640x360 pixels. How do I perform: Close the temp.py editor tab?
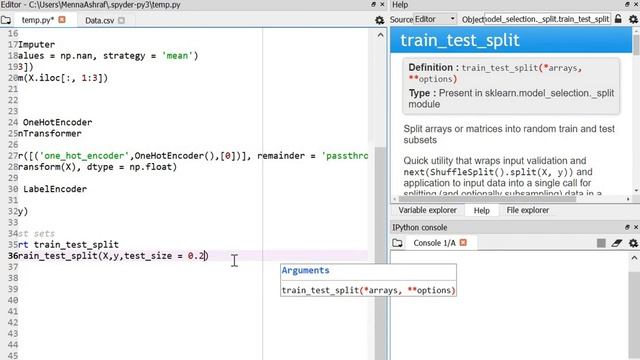point(62,20)
